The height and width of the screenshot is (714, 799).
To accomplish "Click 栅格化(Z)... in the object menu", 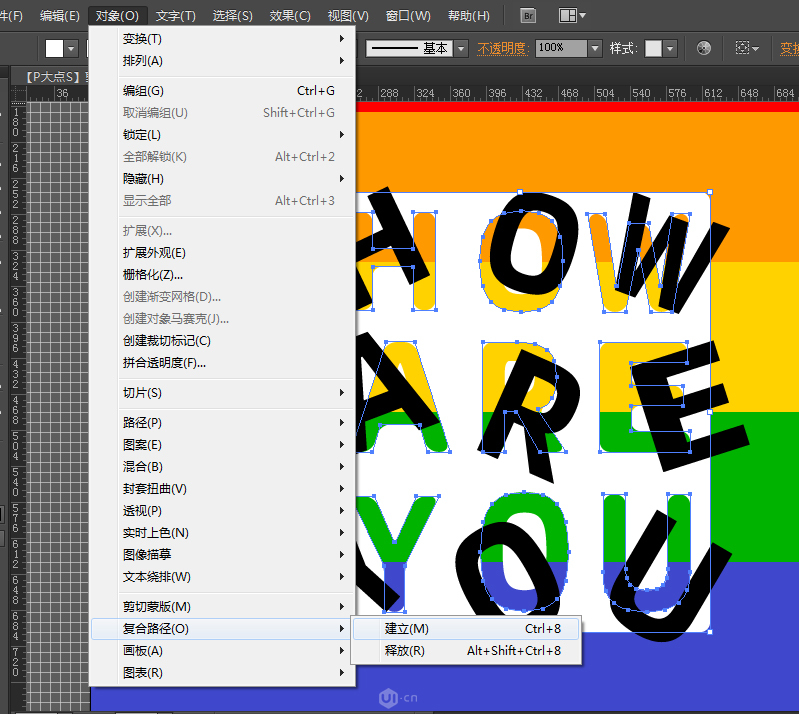I will pyautogui.click(x=153, y=275).
